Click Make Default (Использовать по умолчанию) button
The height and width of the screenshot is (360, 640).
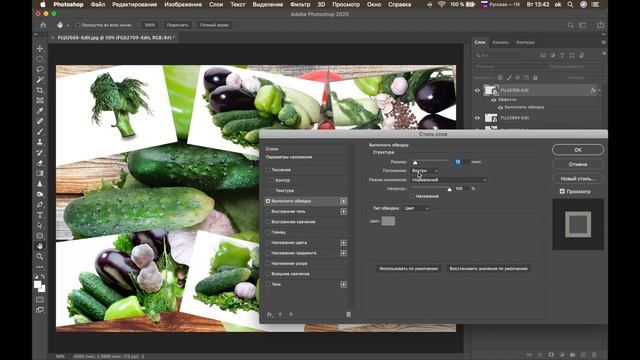(x=409, y=269)
